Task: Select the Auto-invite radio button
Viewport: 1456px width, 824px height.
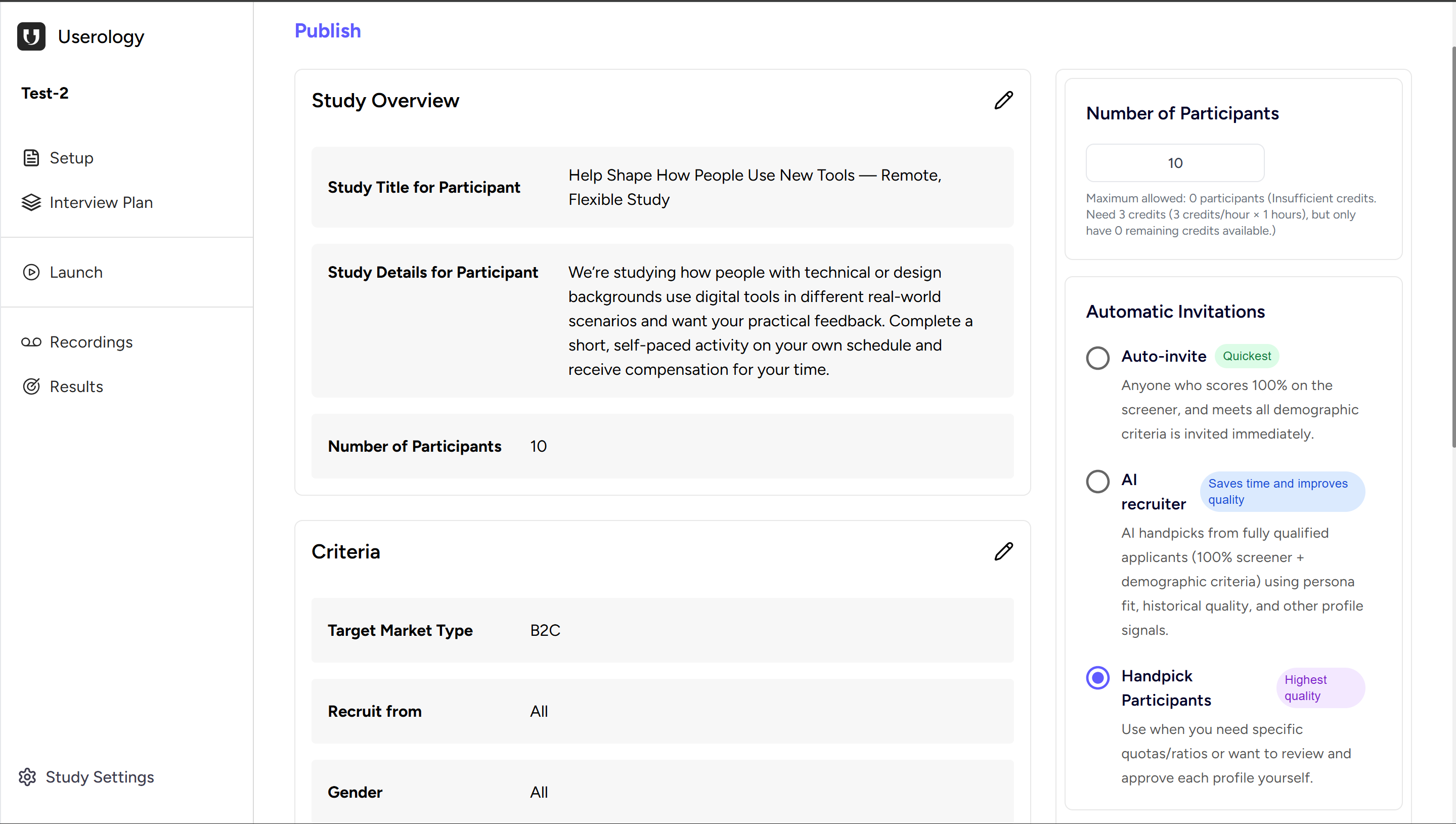Action: 1097,358
